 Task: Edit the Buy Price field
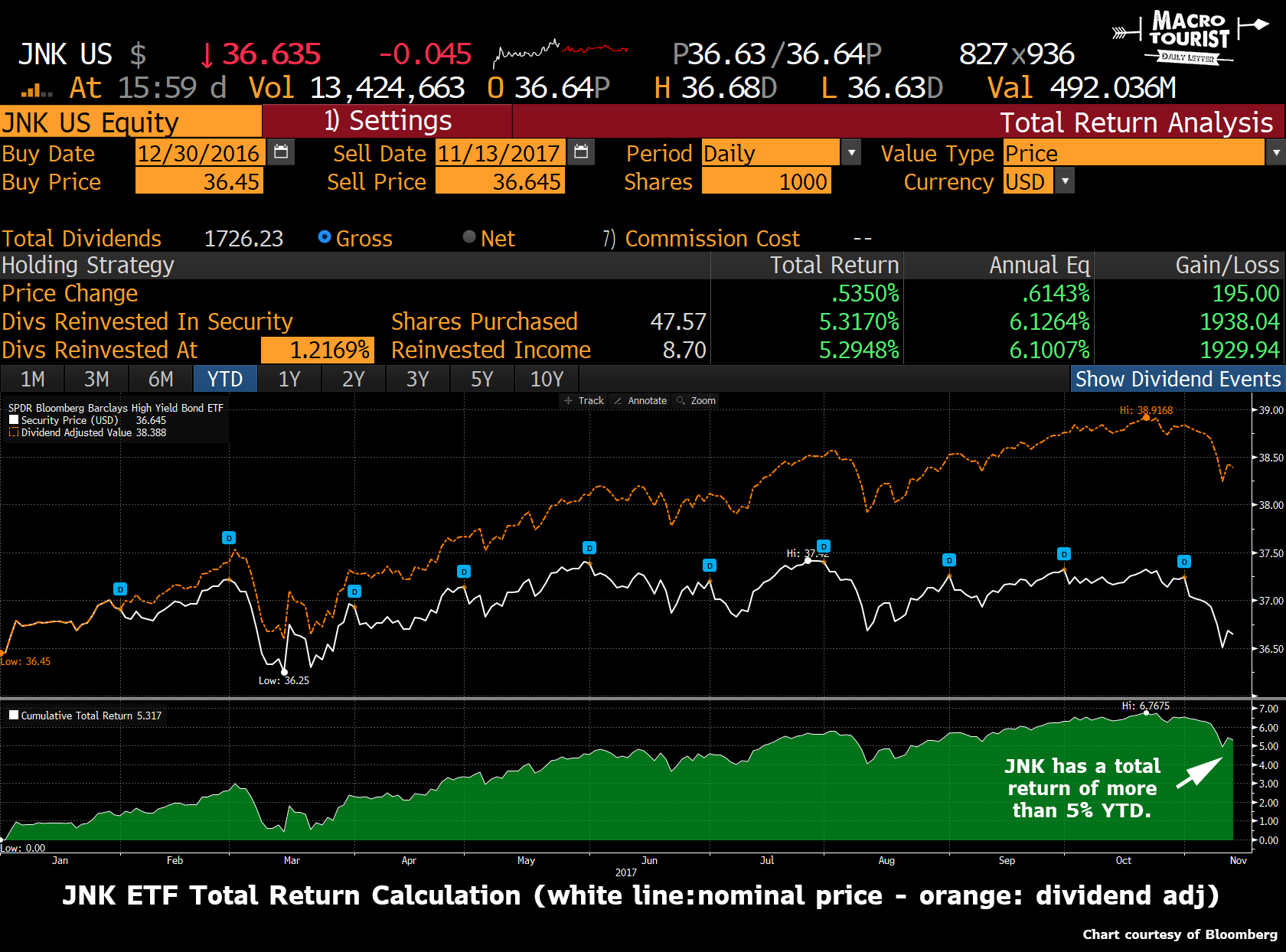(x=199, y=181)
